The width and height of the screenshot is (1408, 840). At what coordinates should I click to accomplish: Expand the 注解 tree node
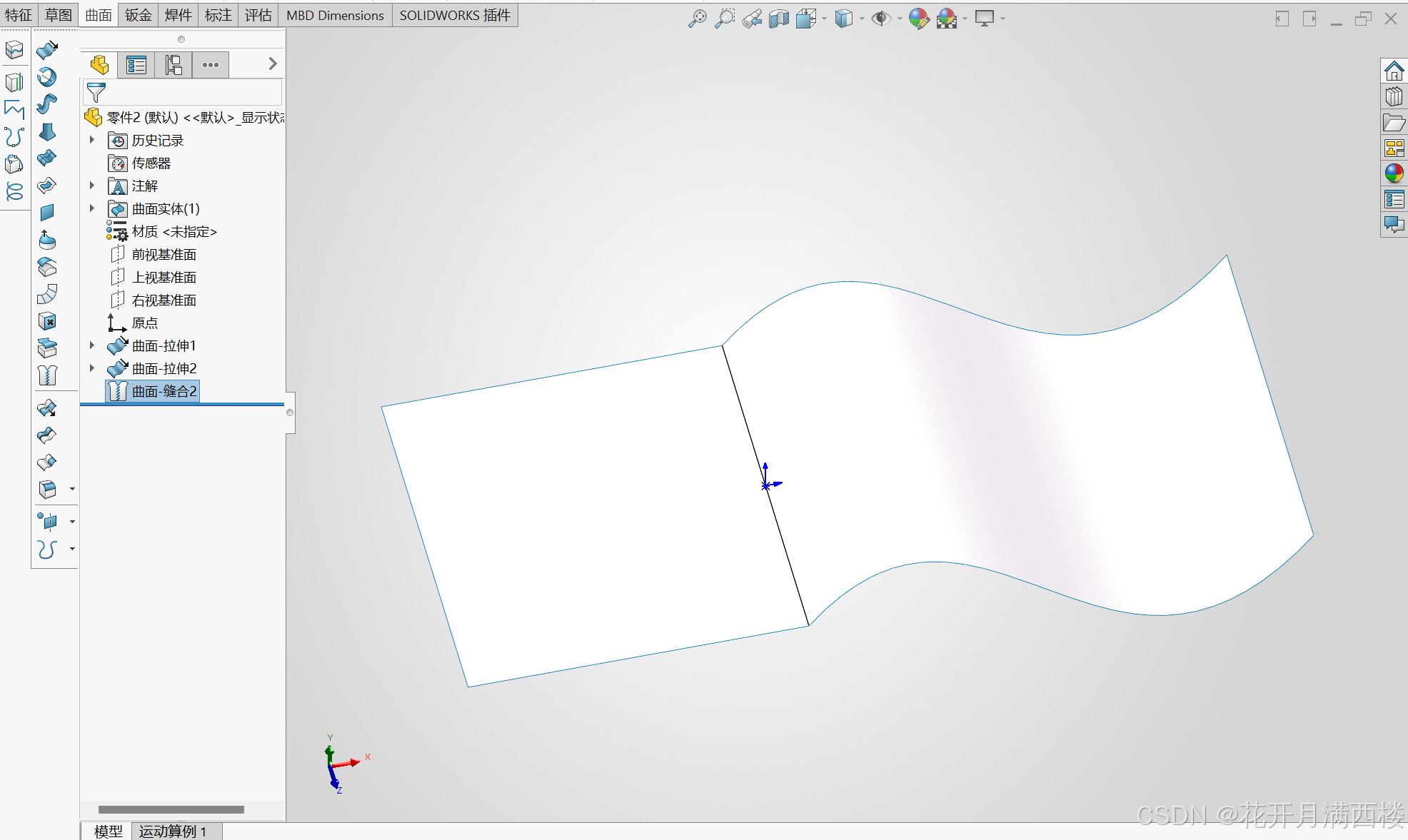92,186
